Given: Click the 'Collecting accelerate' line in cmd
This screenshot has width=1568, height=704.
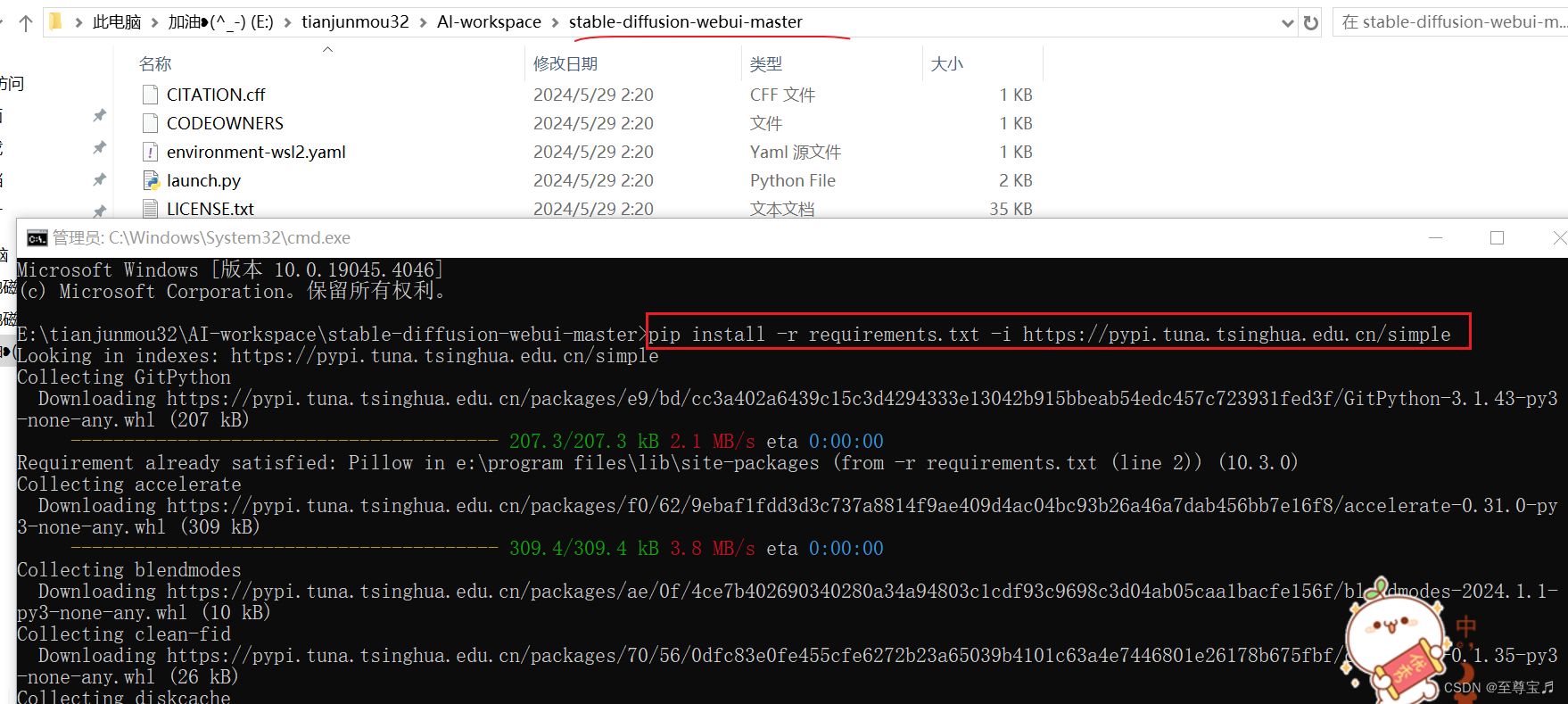Looking at the screenshot, I should click(x=129, y=485).
